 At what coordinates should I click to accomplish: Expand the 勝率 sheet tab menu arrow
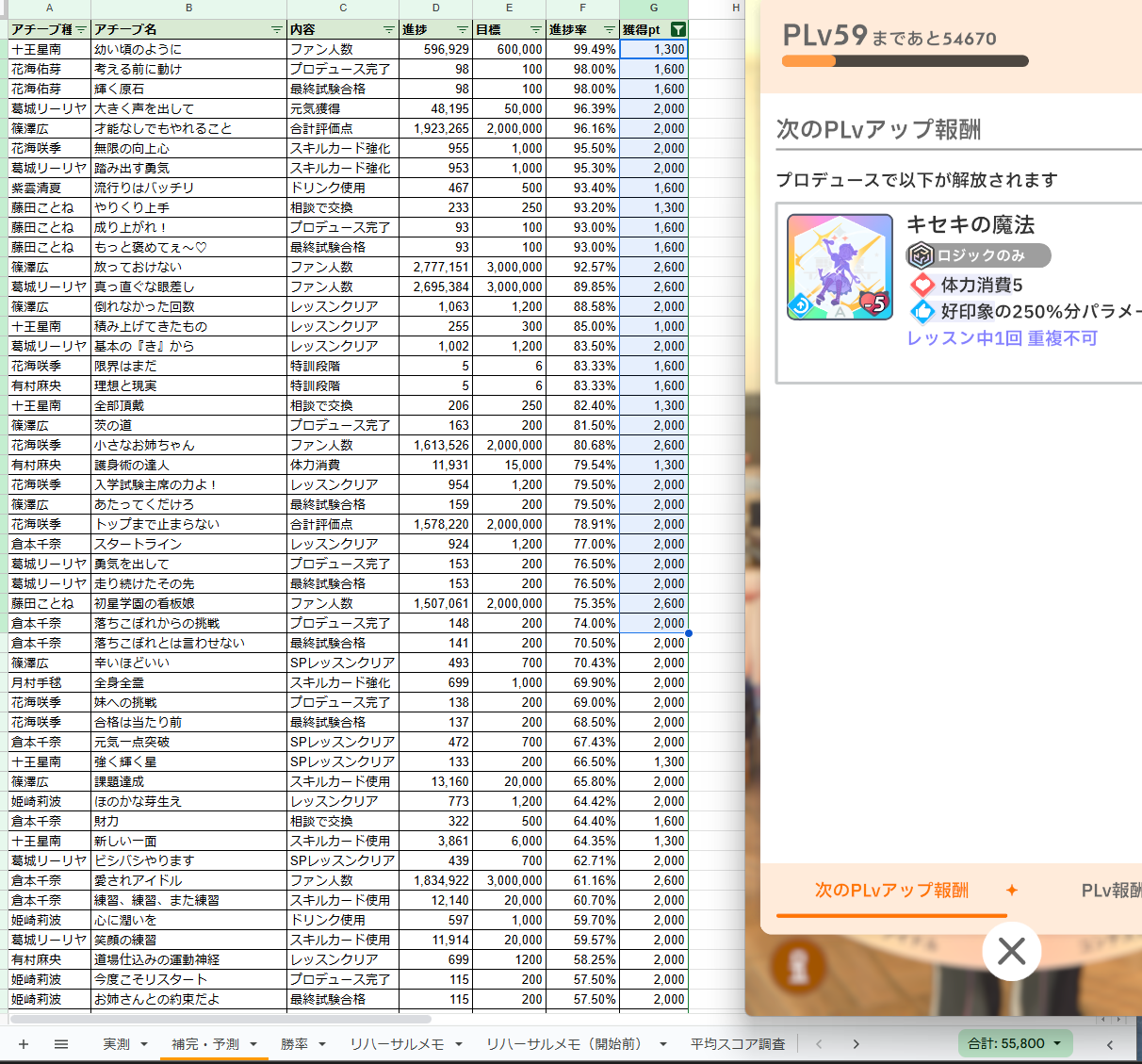(x=322, y=1044)
